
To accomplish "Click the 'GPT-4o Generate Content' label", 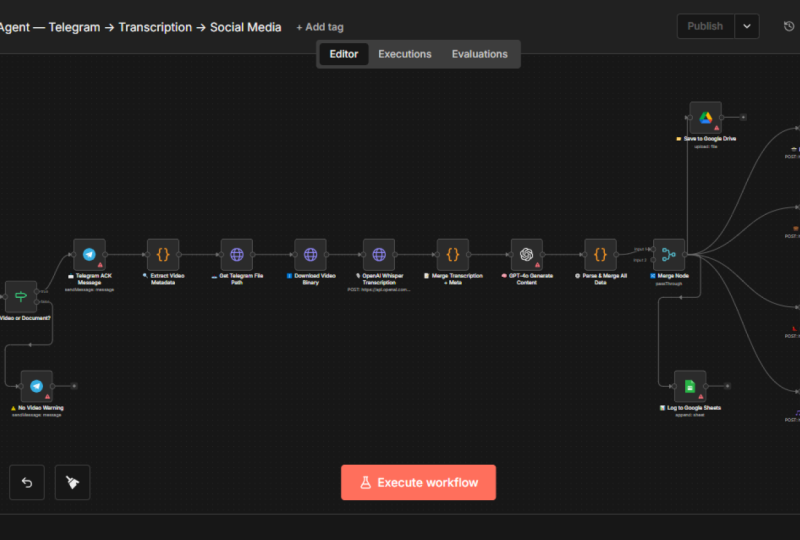I will point(527,279).
